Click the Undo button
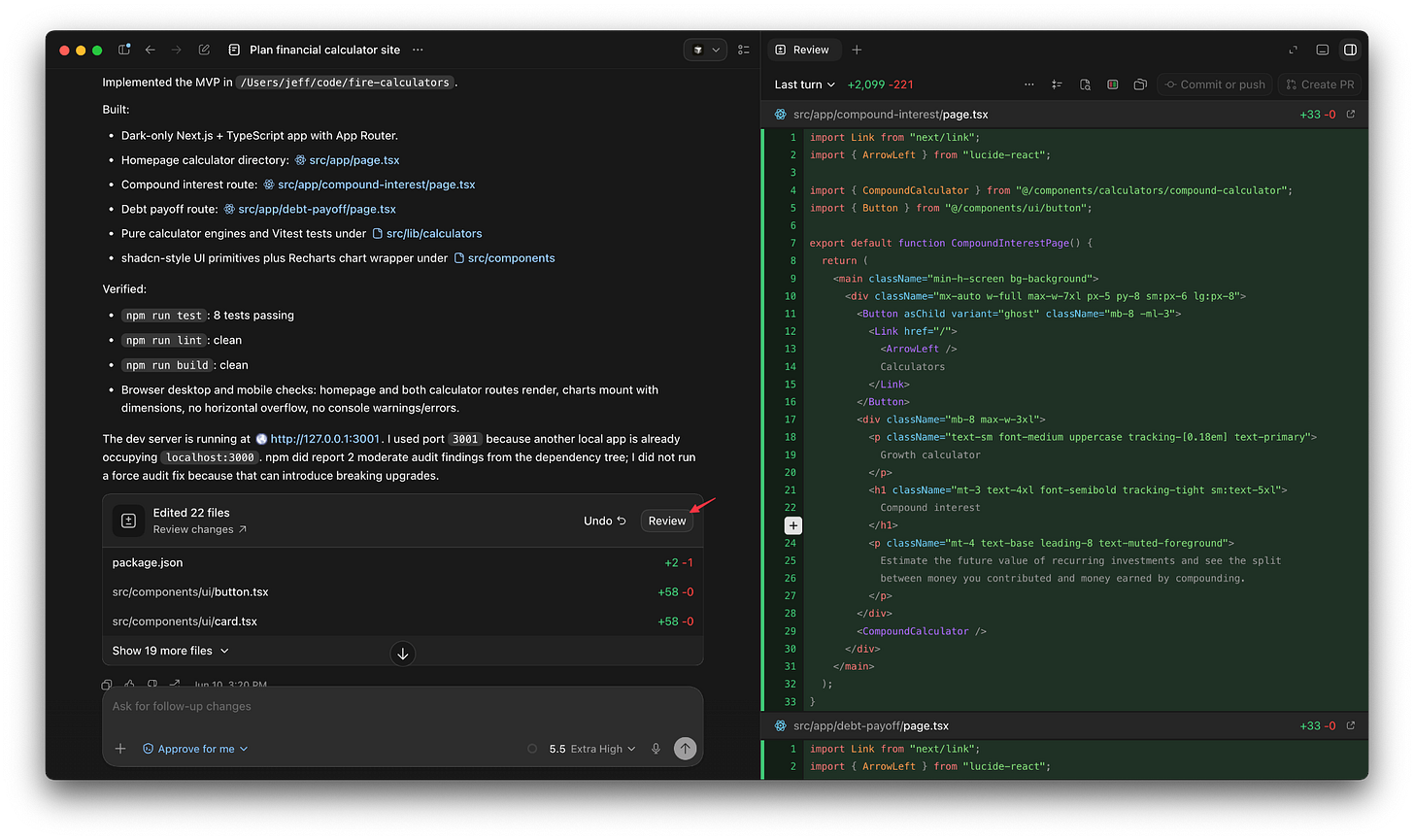 pos(604,521)
